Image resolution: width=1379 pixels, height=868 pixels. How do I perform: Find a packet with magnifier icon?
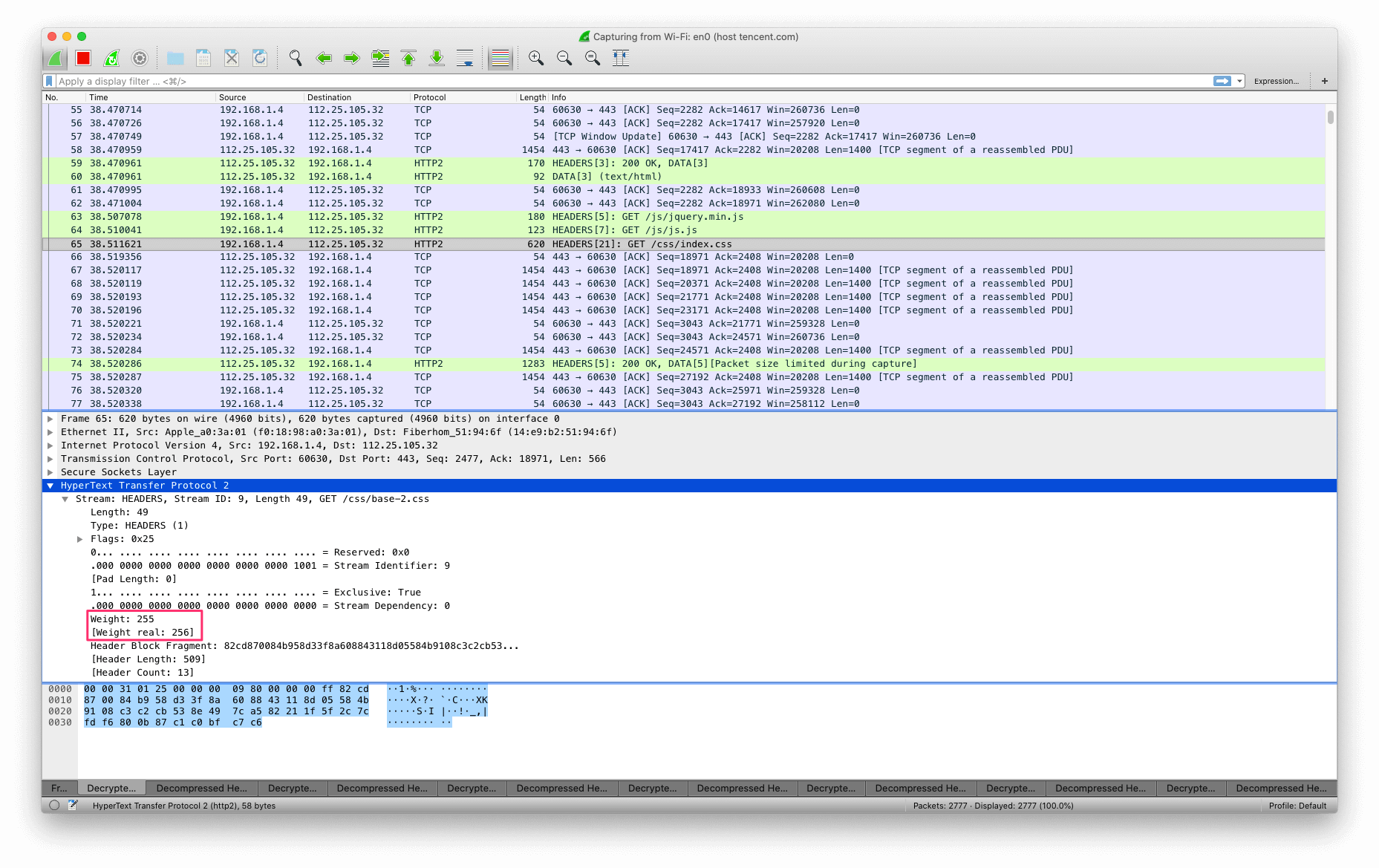tap(296, 58)
